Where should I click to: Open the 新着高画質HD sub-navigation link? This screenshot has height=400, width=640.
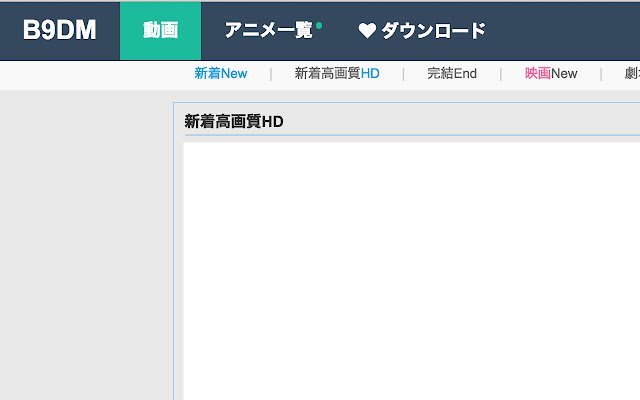[337, 73]
